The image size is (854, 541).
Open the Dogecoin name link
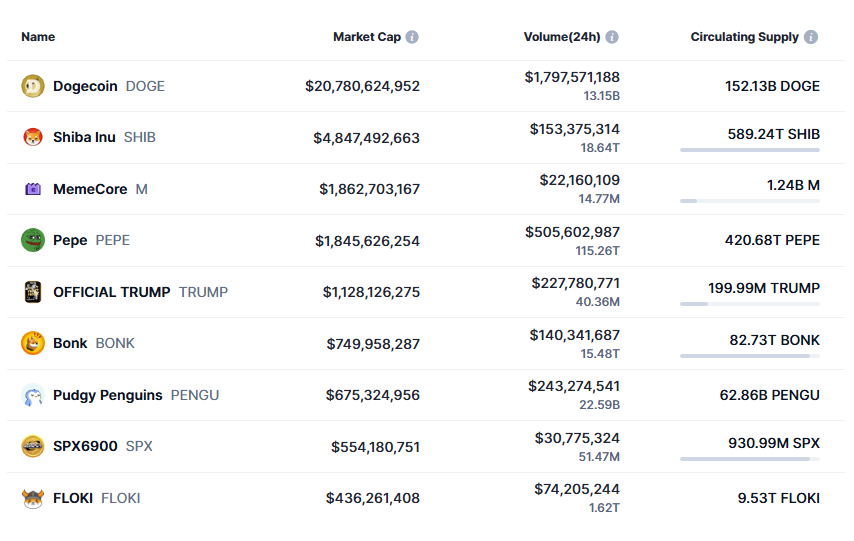[85, 86]
